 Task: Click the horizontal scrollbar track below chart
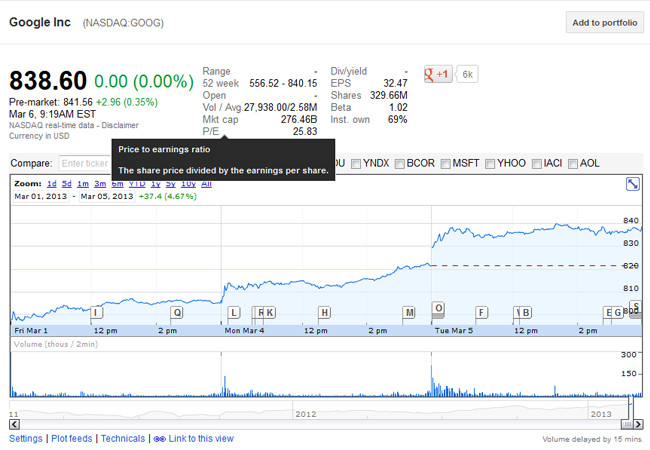(x=320, y=424)
